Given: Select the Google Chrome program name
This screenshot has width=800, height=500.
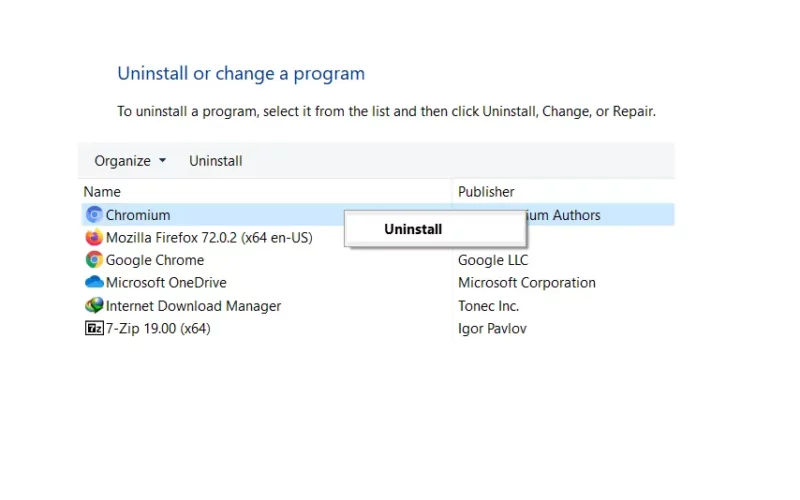Looking at the screenshot, I should pos(155,260).
